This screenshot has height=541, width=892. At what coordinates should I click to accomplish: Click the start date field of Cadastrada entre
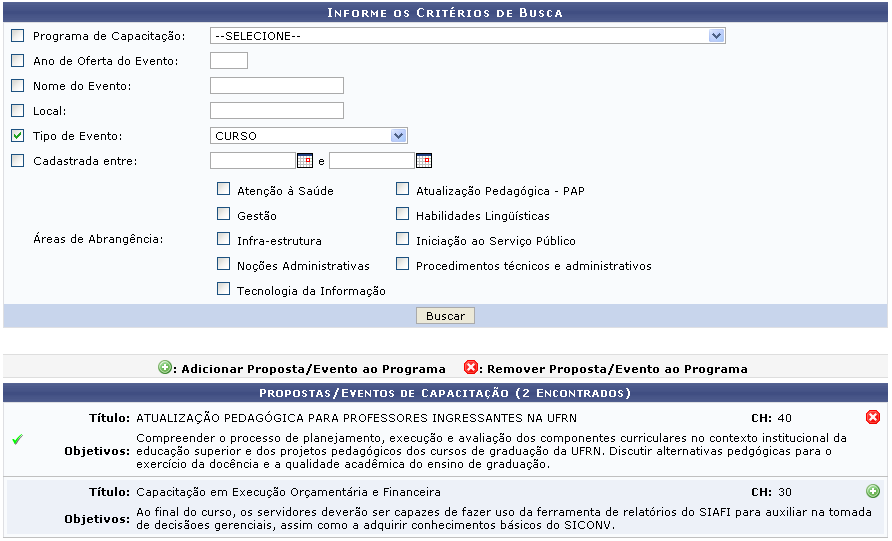(x=253, y=160)
